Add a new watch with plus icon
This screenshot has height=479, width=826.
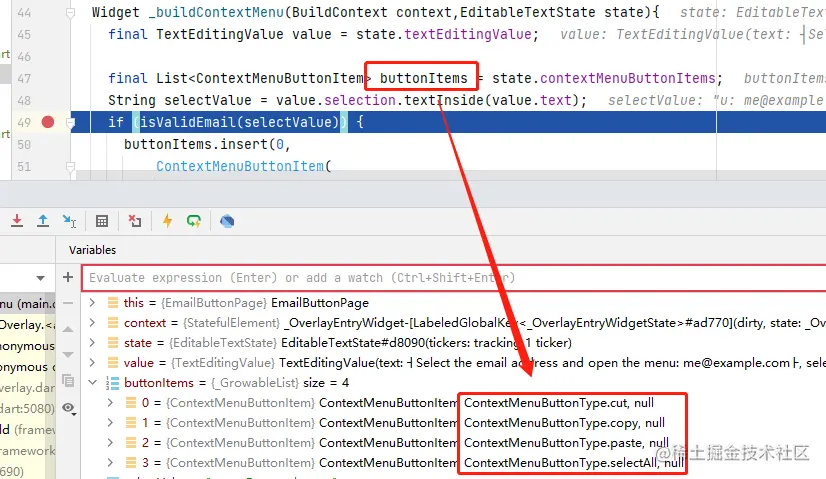(68, 277)
